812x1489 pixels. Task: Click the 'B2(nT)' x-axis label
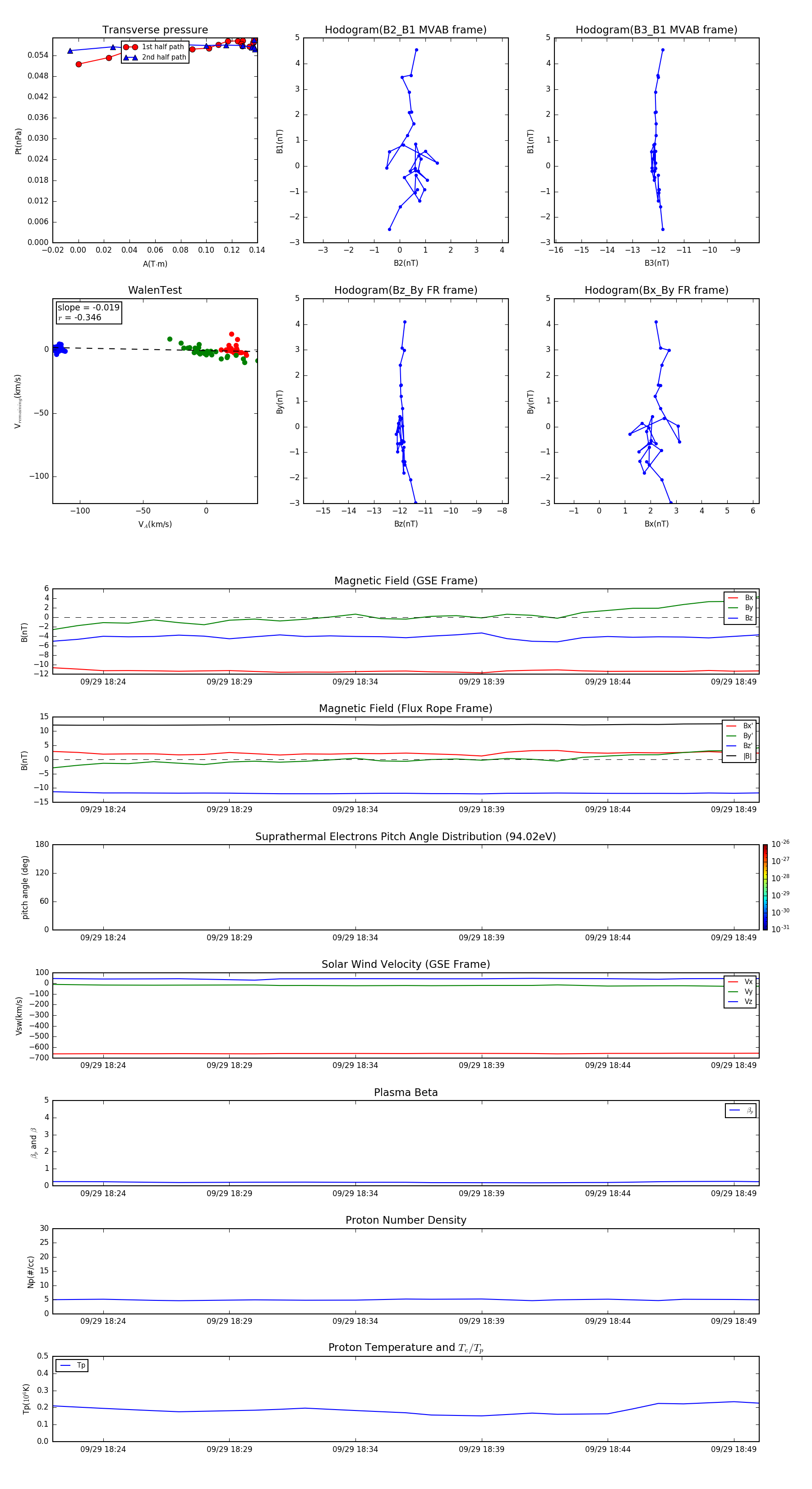pyautogui.click(x=406, y=264)
